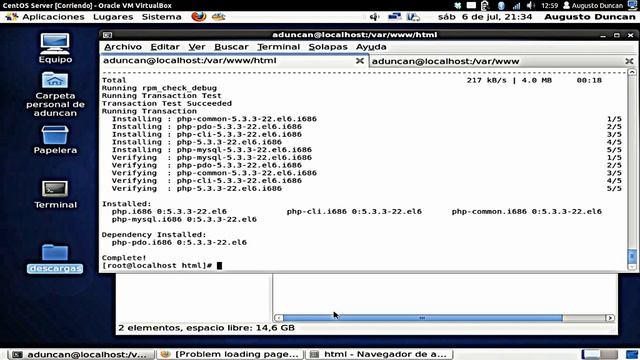Open the Editar menu in terminal
640x360 pixels.
click(165, 47)
